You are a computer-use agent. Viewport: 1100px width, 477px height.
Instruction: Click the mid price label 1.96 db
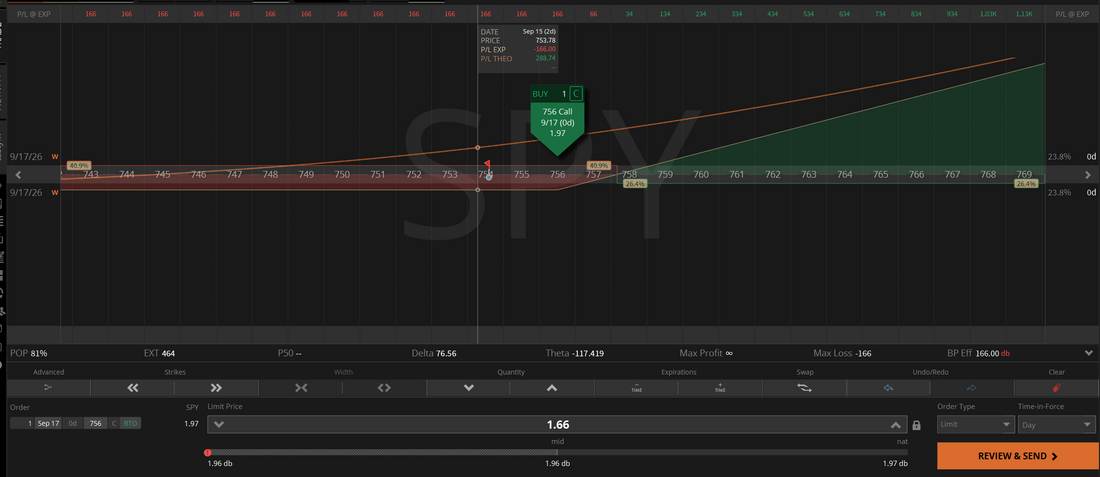click(558, 464)
